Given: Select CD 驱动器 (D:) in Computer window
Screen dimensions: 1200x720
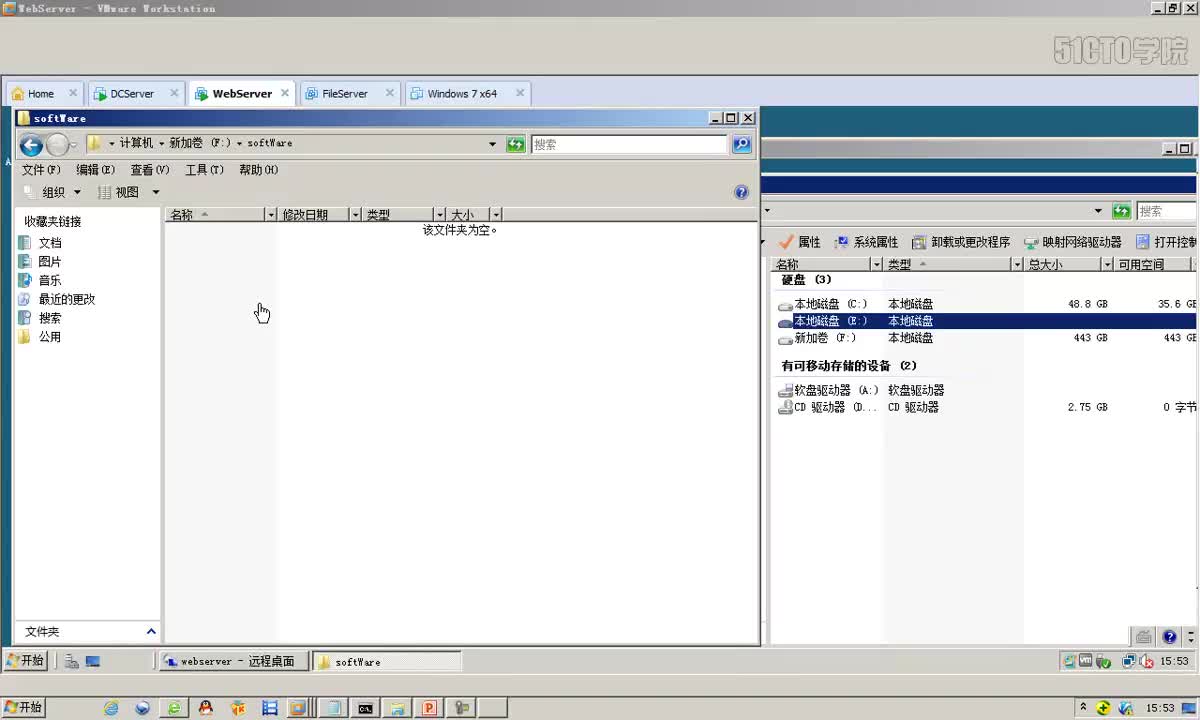Looking at the screenshot, I should point(829,407).
